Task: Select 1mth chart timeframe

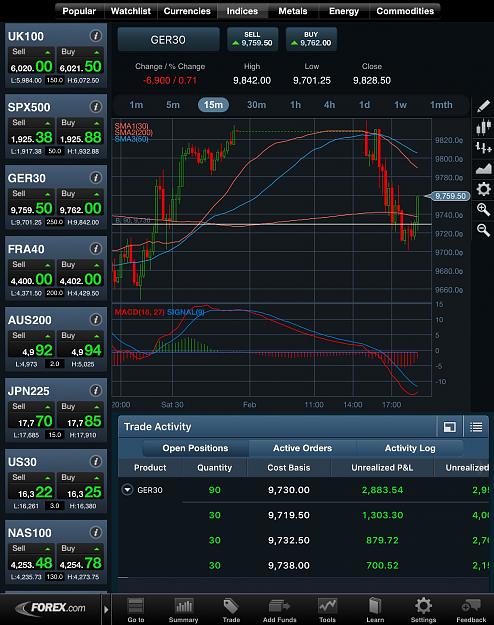Action: (x=441, y=105)
